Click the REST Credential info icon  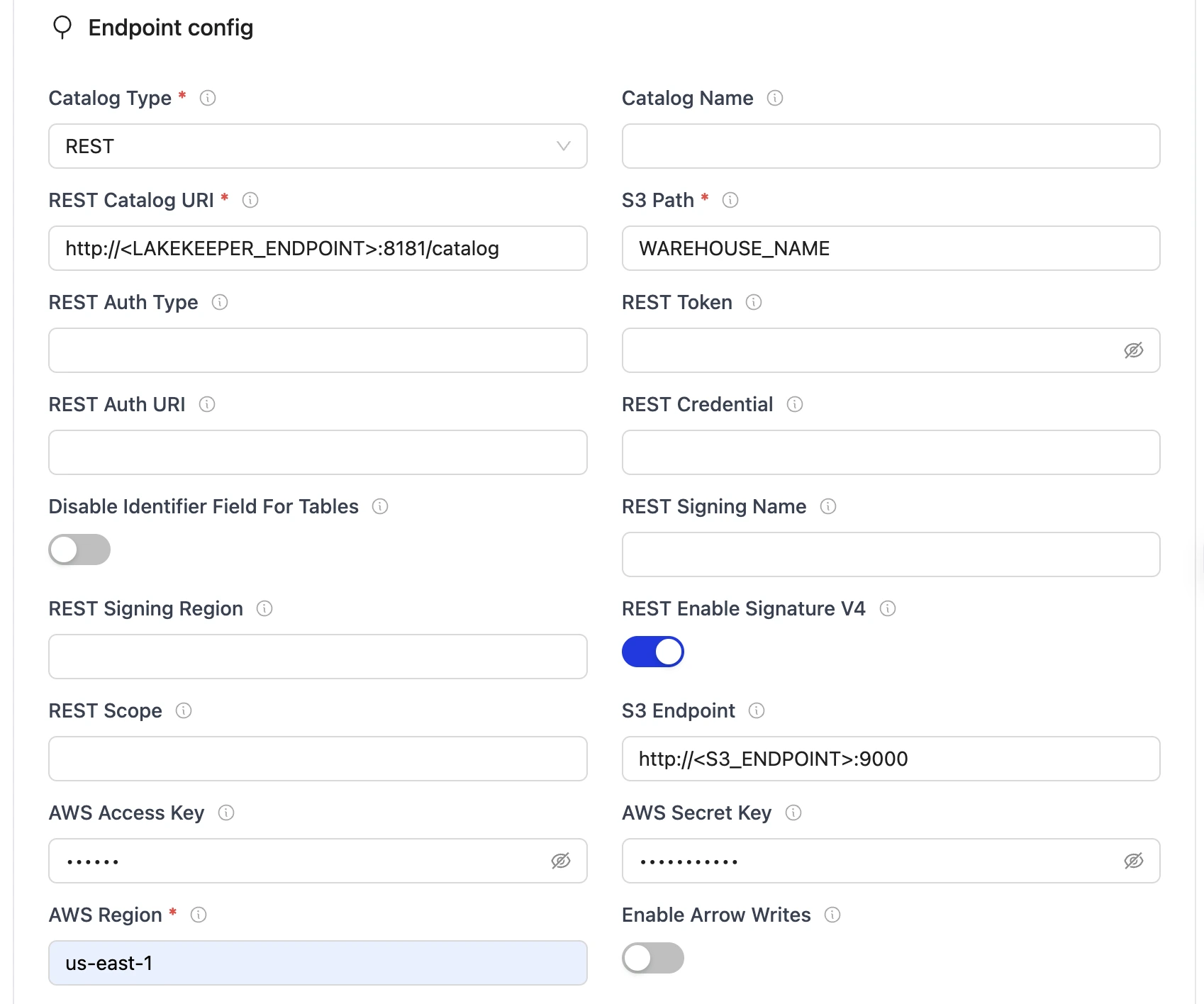pyautogui.click(x=795, y=404)
